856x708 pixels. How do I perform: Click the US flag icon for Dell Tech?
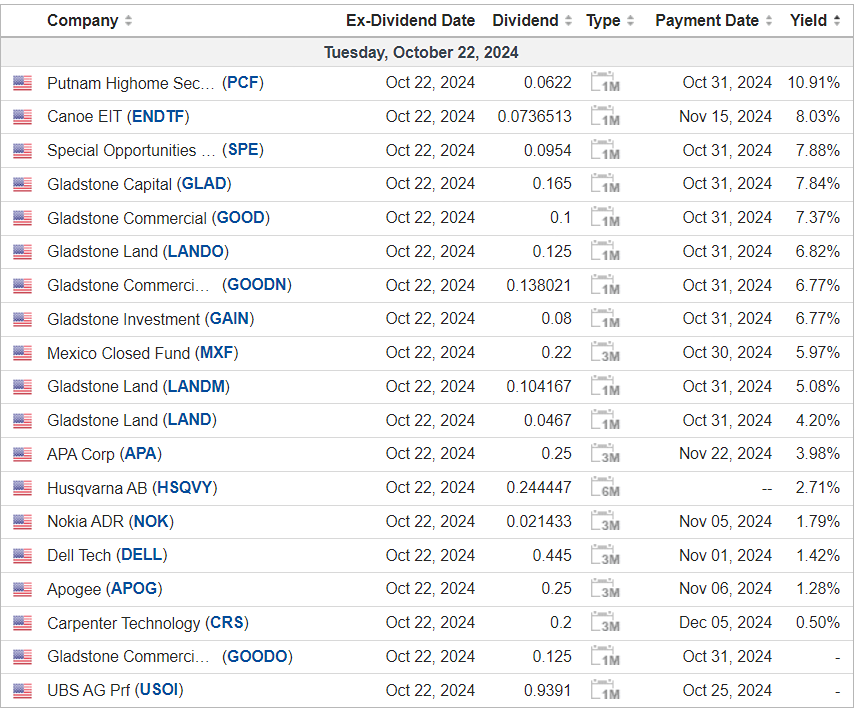22,555
